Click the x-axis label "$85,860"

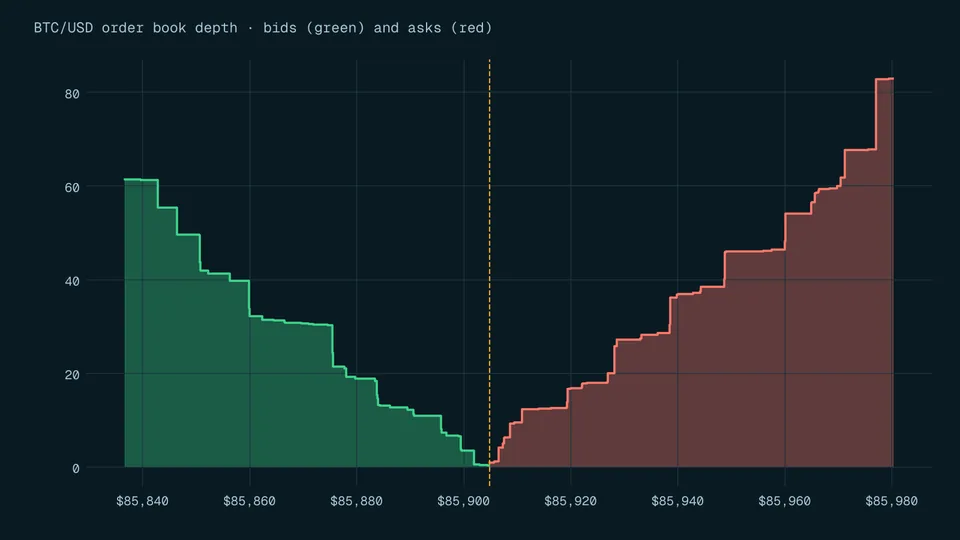(249, 501)
